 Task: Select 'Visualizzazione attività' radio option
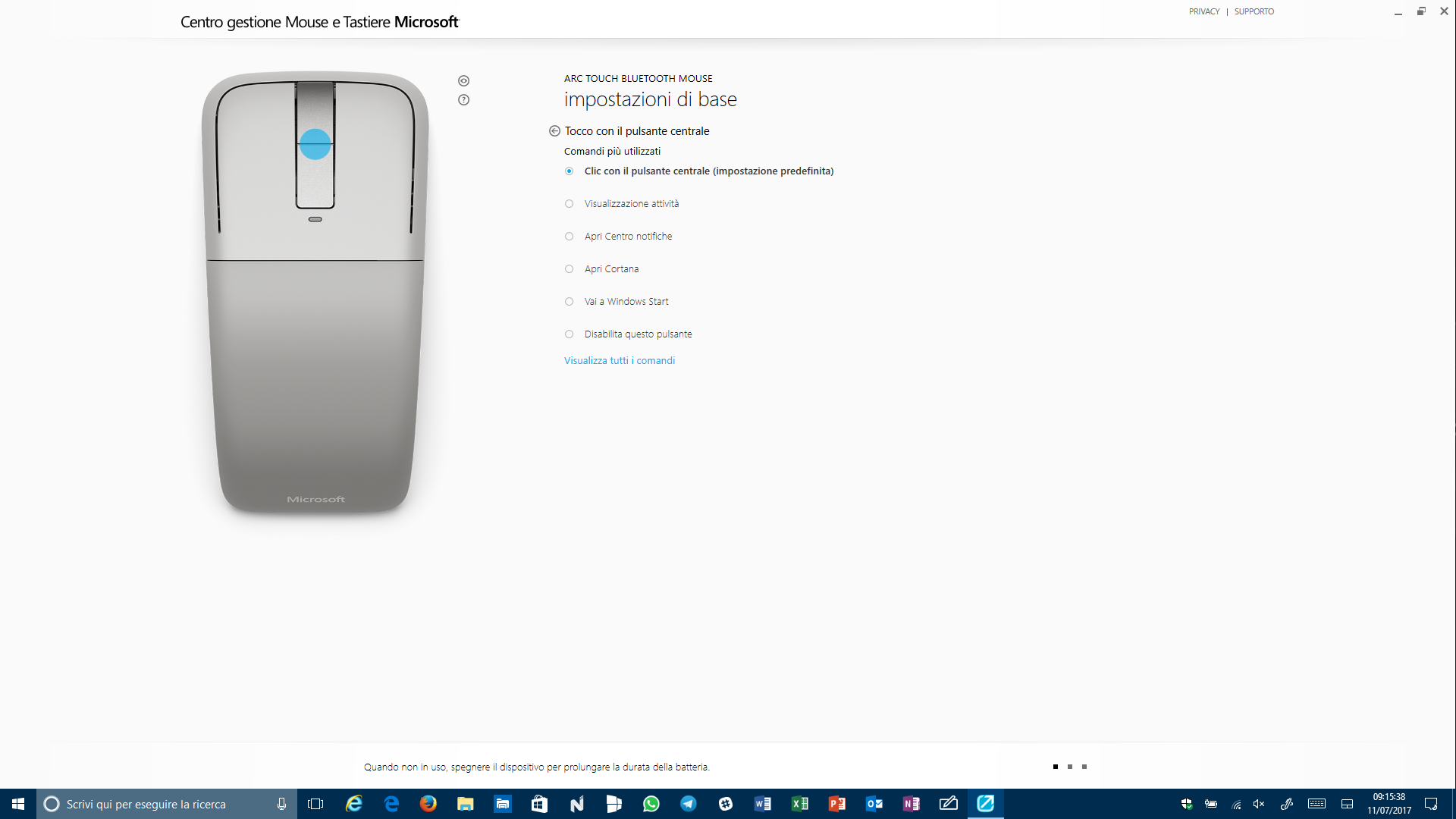pos(569,204)
